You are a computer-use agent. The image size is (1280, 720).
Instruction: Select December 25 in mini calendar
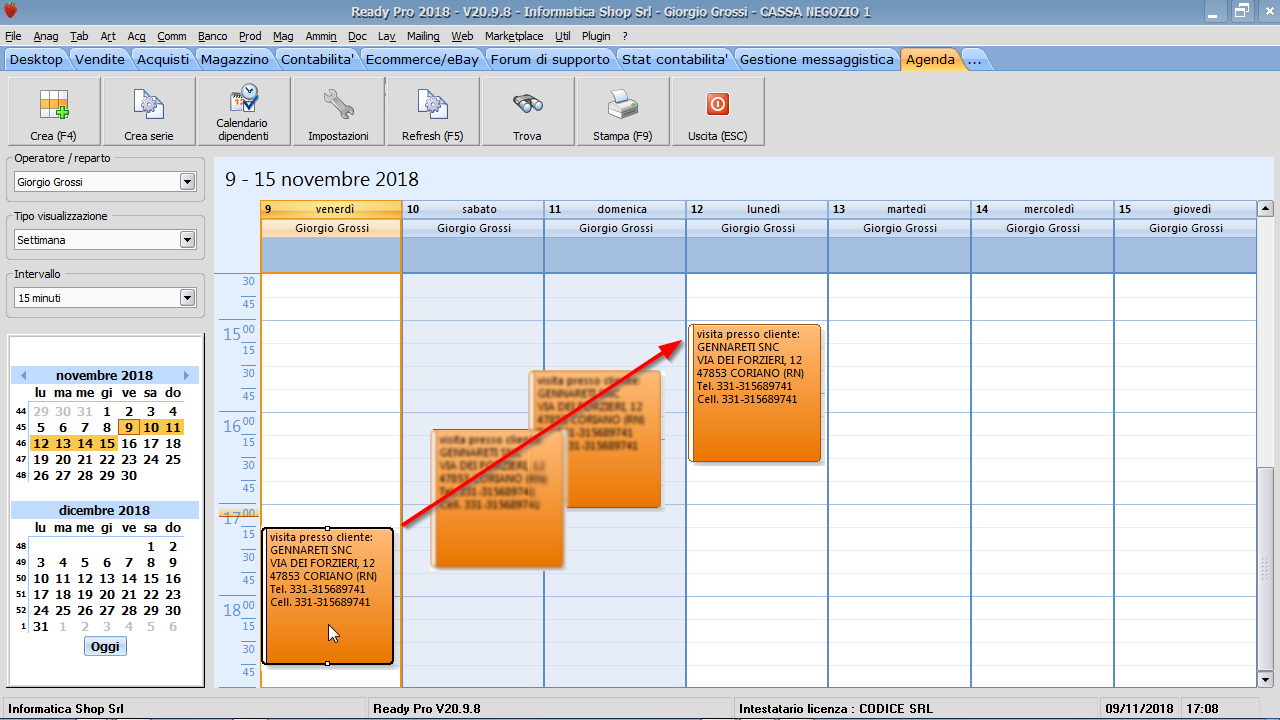(63, 610)
